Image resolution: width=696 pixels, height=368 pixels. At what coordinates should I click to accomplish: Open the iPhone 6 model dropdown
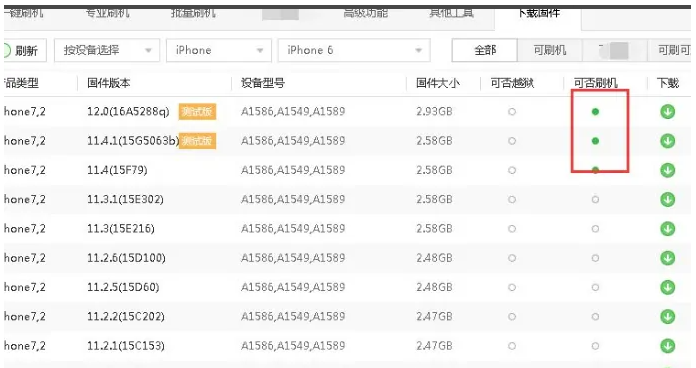354,50
